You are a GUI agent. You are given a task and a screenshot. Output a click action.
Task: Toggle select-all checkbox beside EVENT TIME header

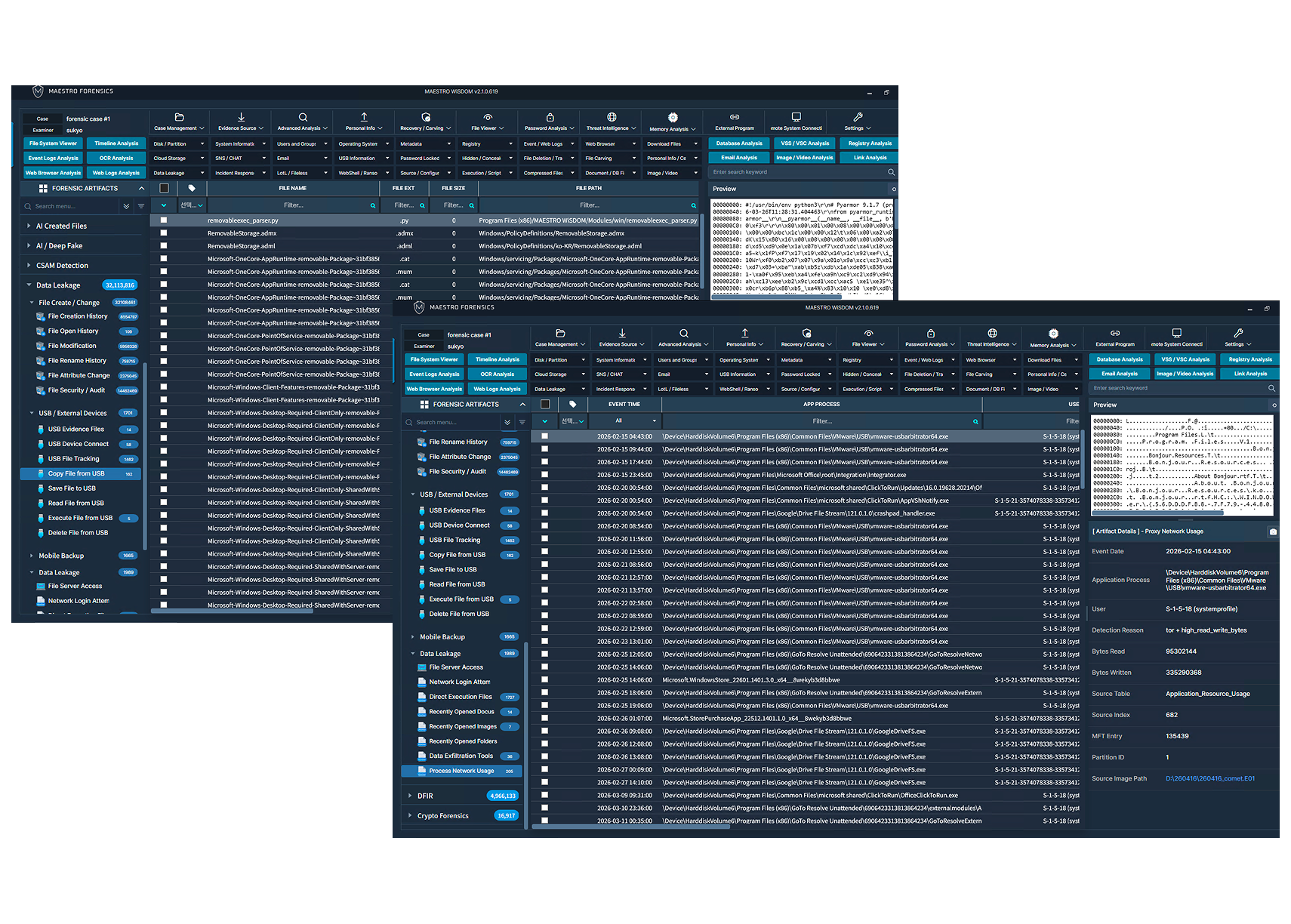[545, 404]
